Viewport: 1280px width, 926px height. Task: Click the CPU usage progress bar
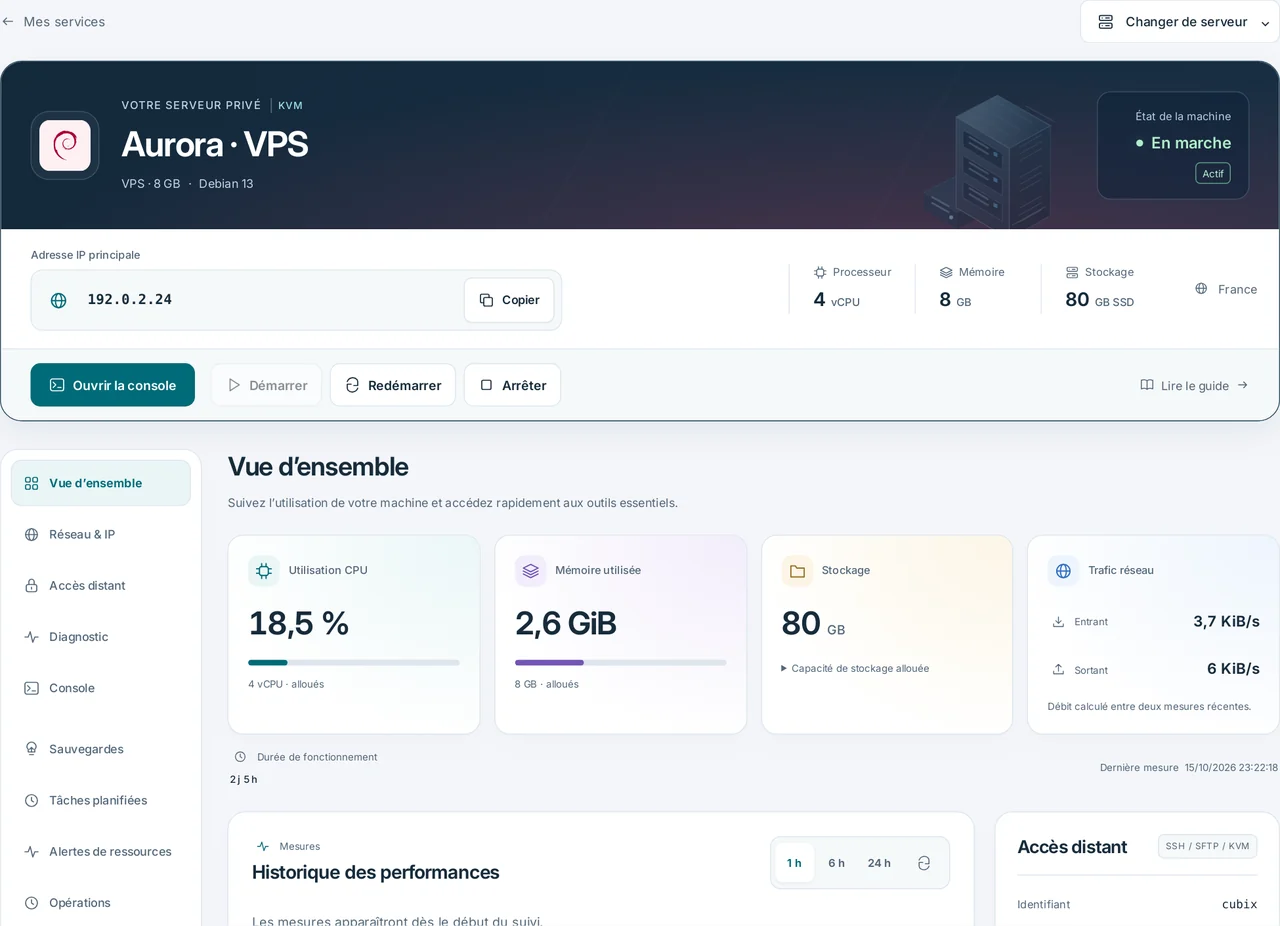pos(354,662)
